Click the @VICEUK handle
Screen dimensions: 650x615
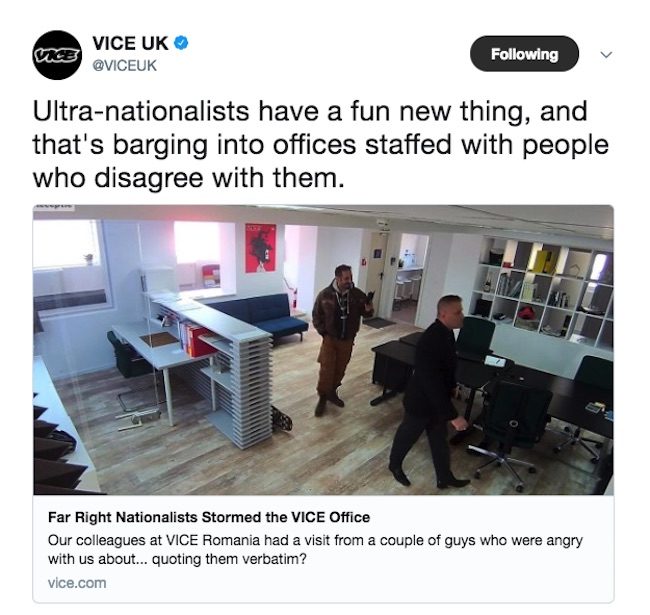tap(124, 65)
